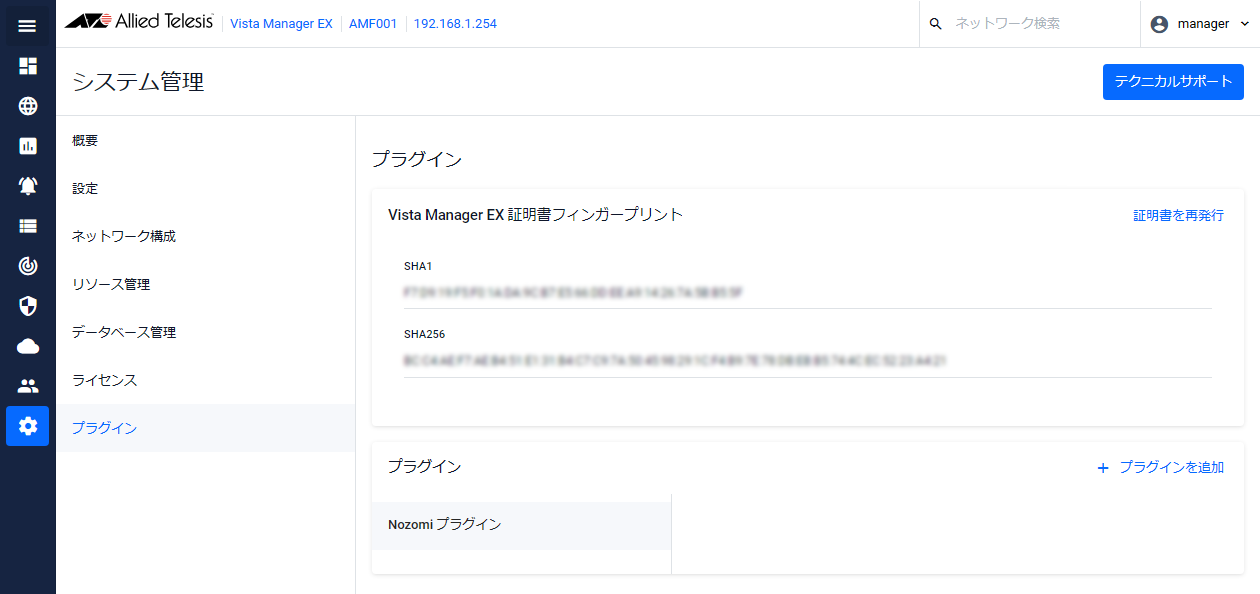Select the dashboard icon in sidebar

pyautogui.click(x=27, y=65)
